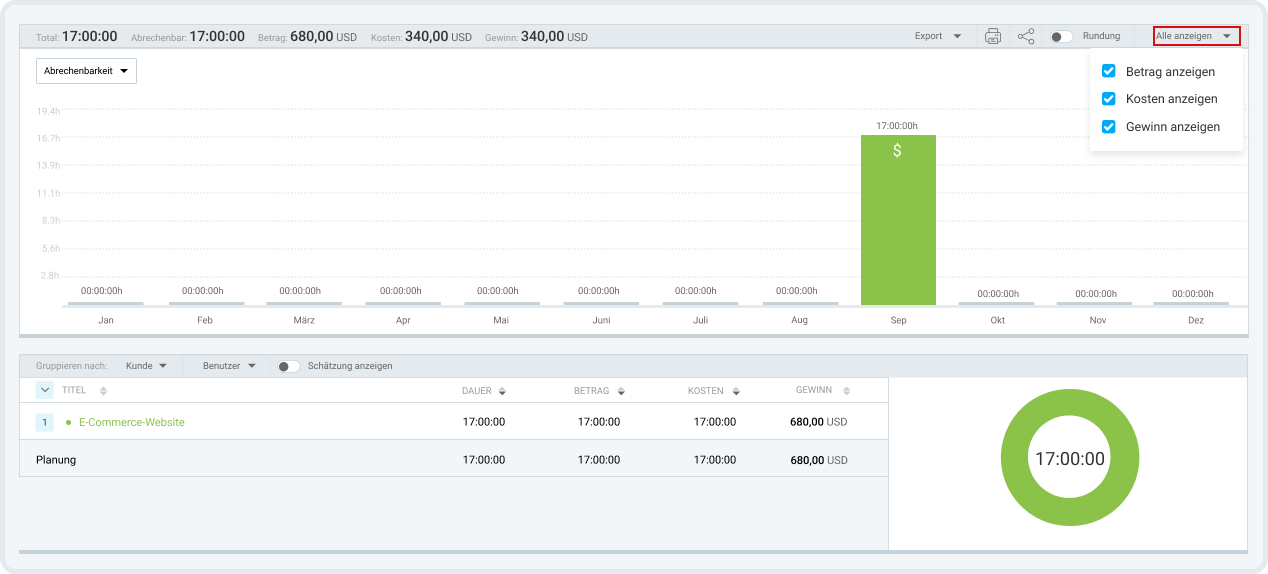Sort by Dauer column arrows
1268x574 pixels.
[502, 391]
